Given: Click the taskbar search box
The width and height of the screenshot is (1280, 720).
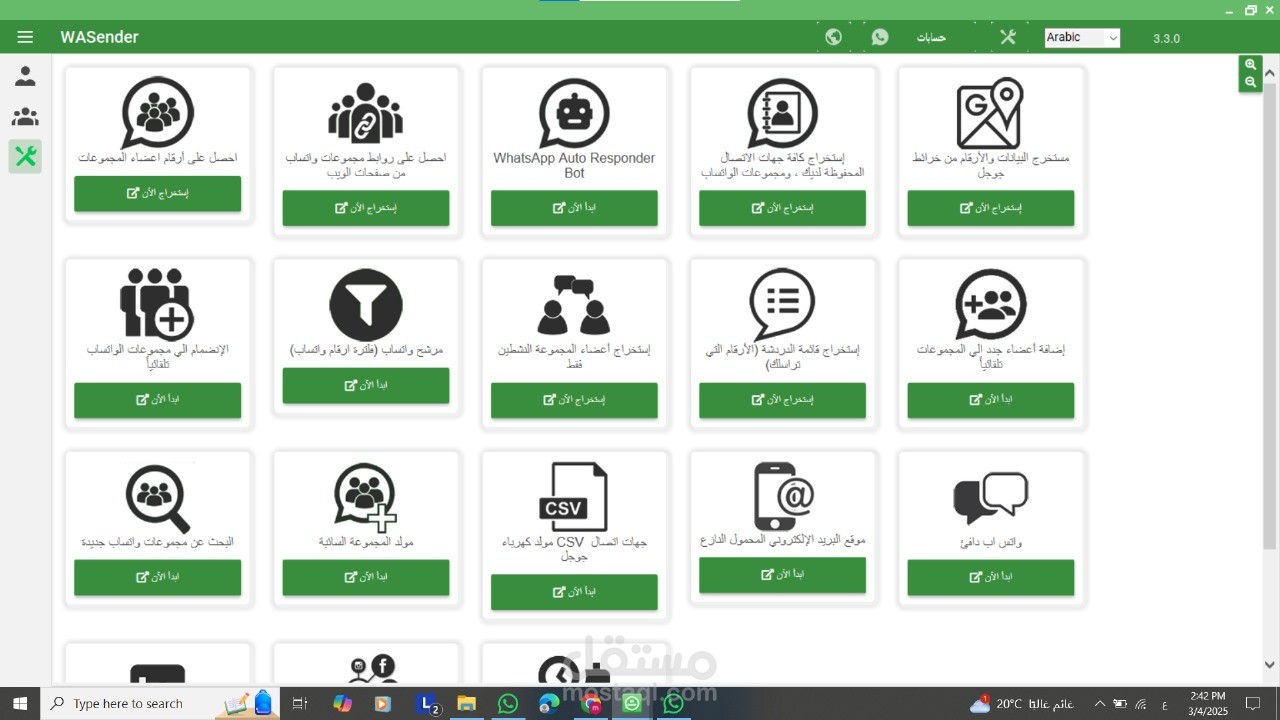Looking at the screenshot, I should (x=160, y=704).
